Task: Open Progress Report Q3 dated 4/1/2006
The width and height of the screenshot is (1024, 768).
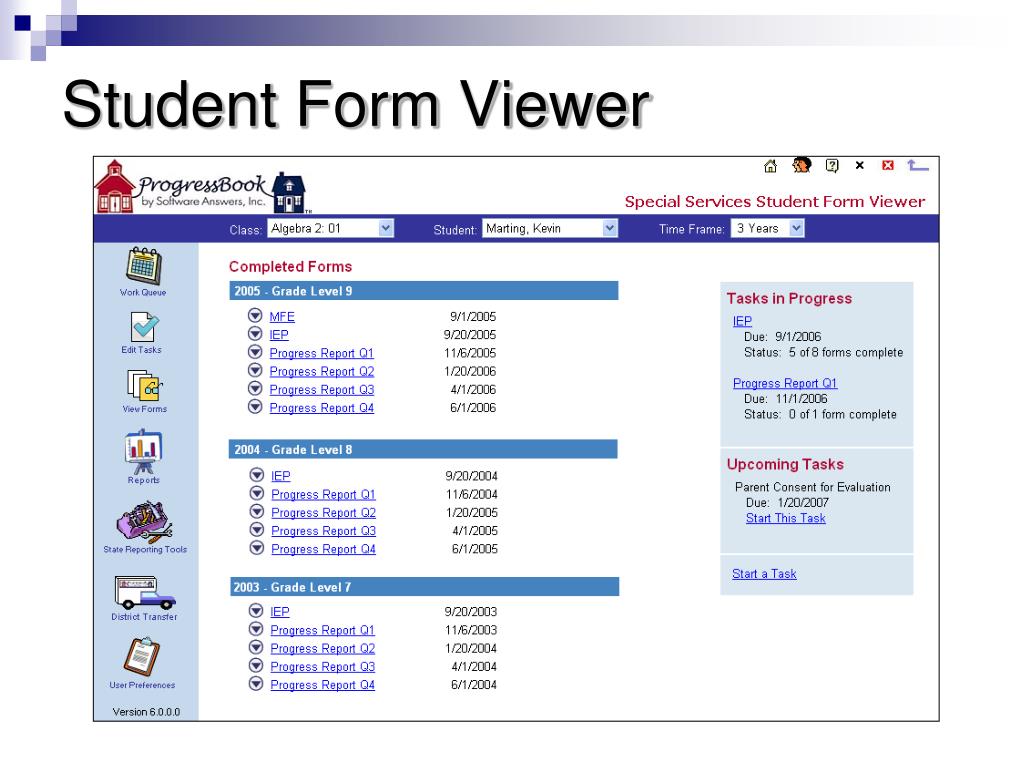Action: (x=322, y=390)
